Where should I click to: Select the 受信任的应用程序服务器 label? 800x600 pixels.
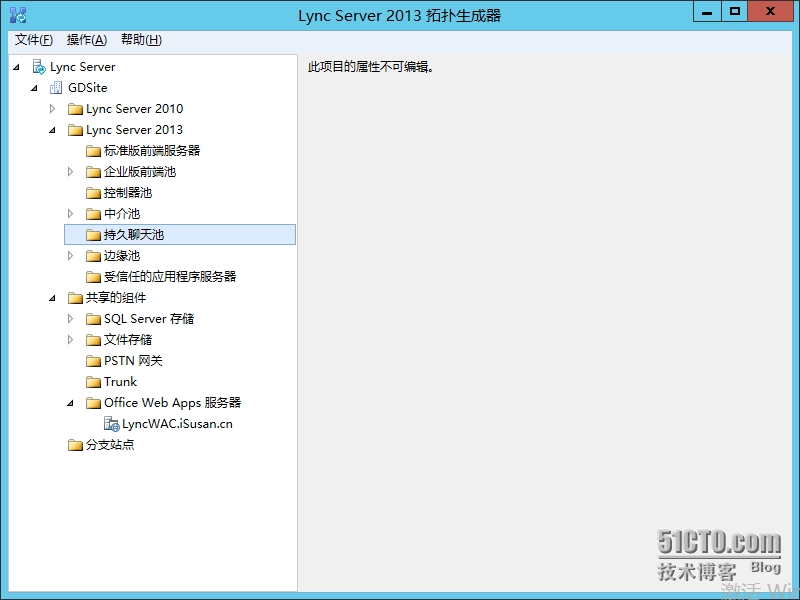click(x=170, y=277)
